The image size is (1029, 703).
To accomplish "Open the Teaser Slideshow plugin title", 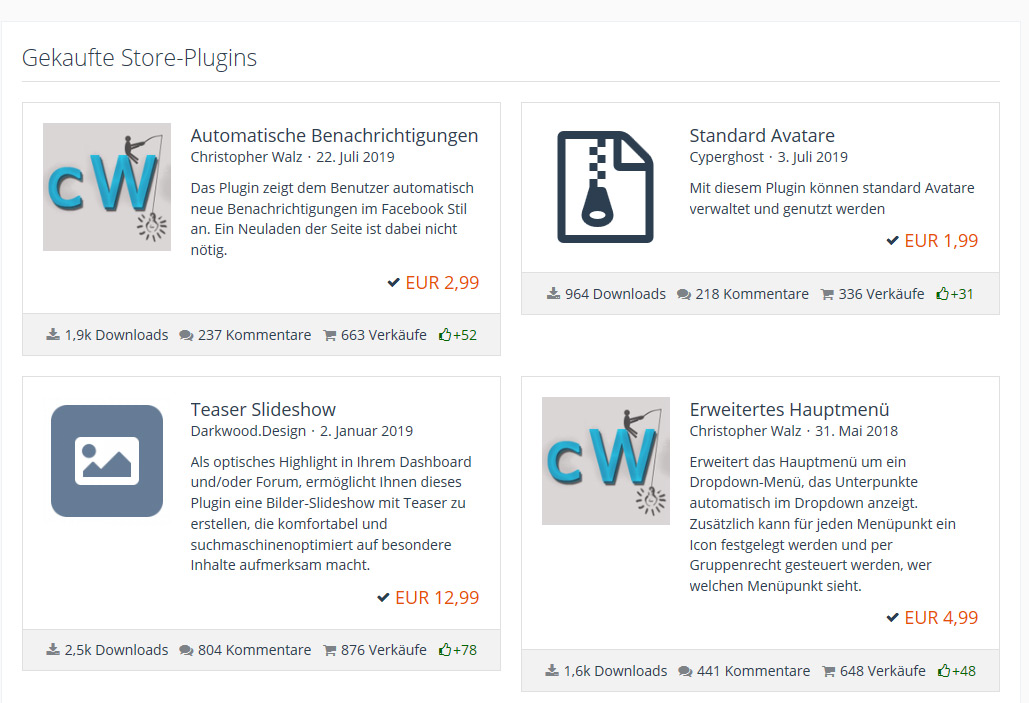I will pos(263,410).
